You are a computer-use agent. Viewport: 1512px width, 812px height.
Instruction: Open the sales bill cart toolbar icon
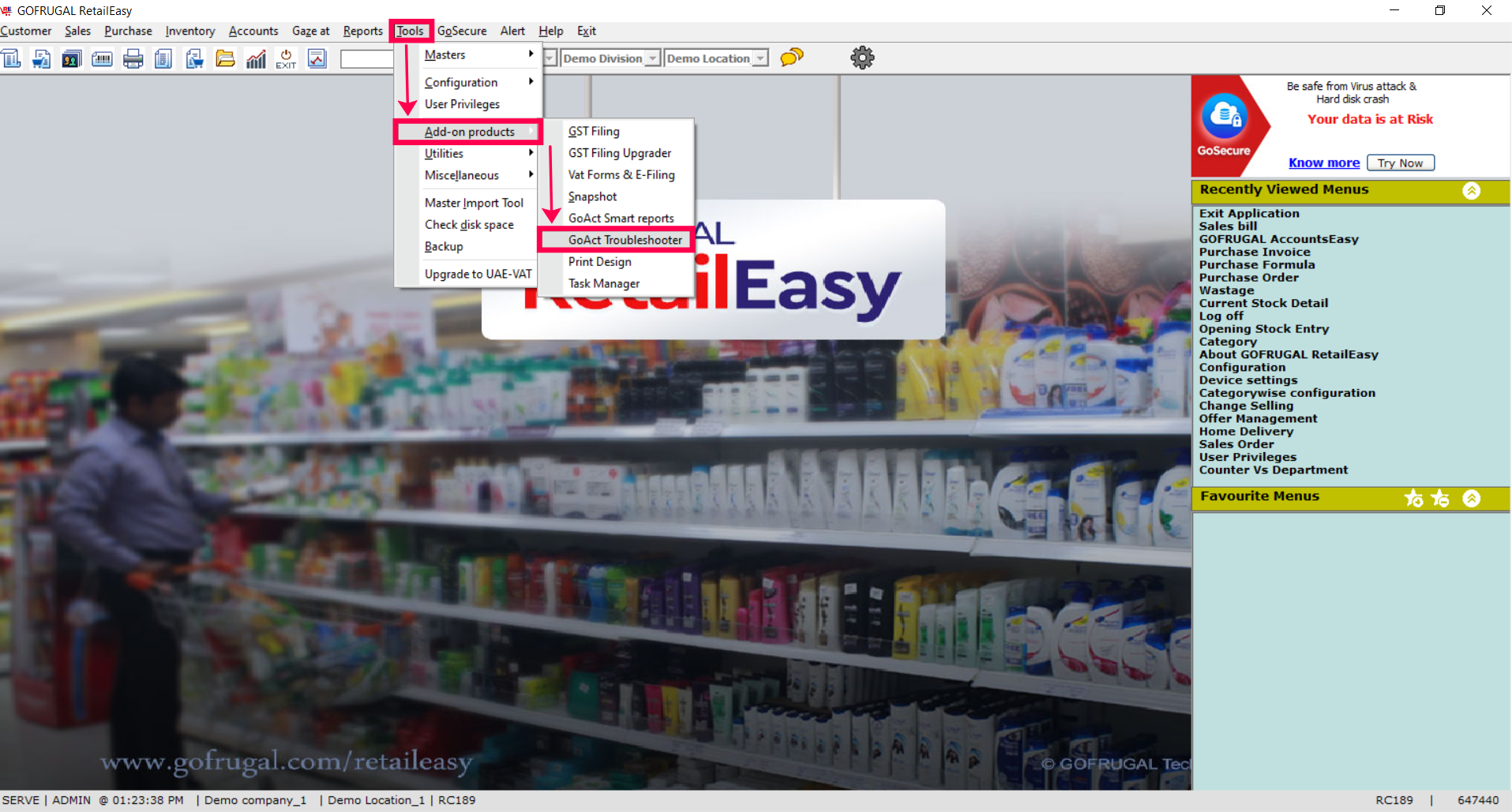click(x=41, y=58)
